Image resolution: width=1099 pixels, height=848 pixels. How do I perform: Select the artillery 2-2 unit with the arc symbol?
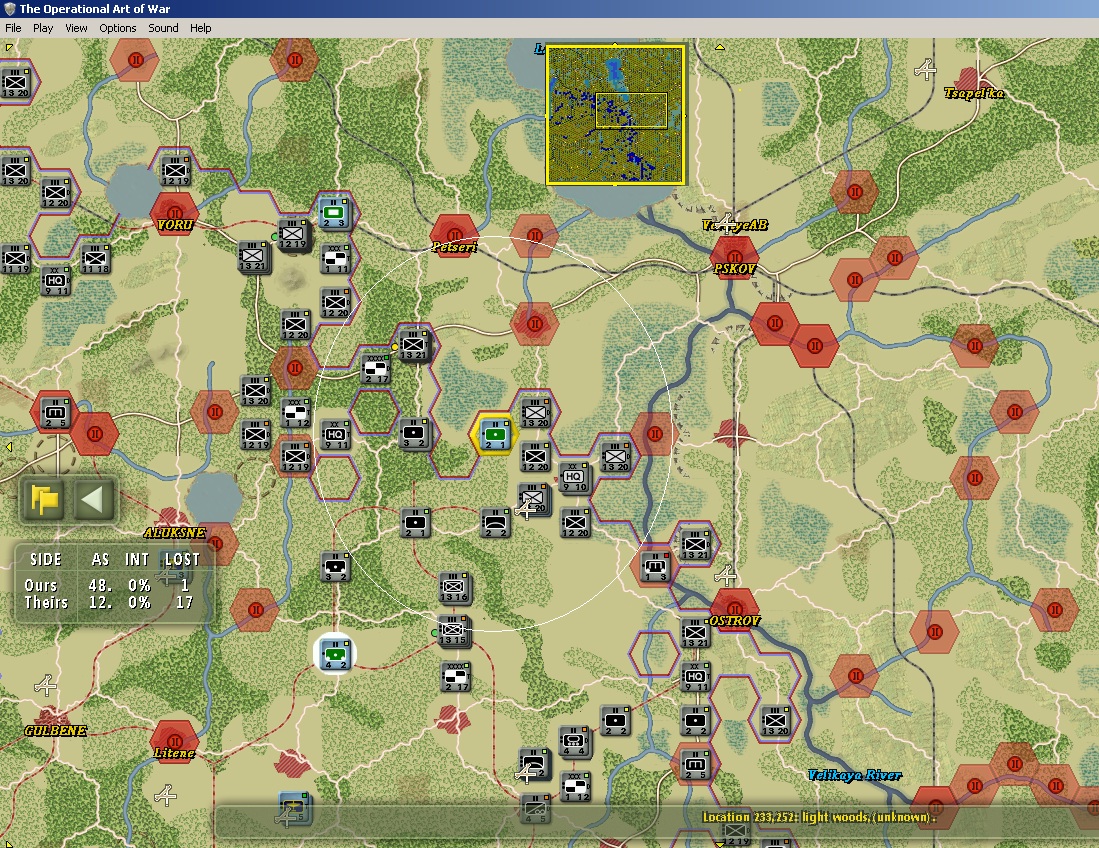pyautogui.click(x=495, y=523)
